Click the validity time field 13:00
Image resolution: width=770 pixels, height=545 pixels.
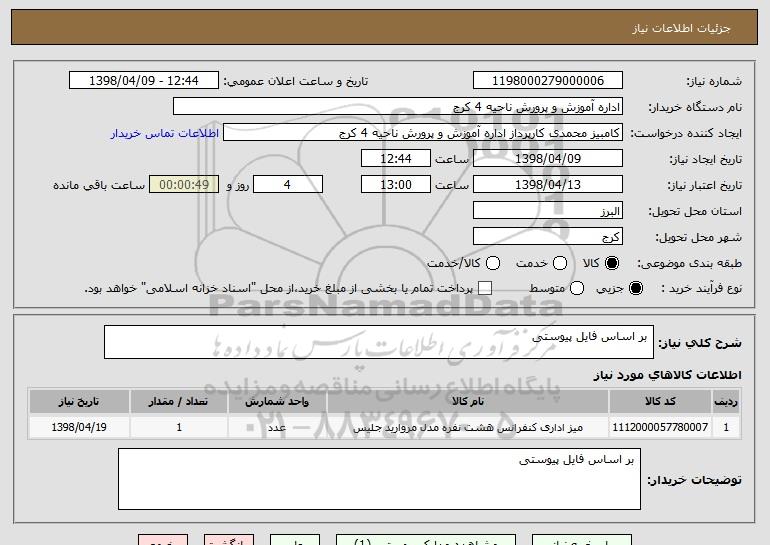click(x=396, y=185)
